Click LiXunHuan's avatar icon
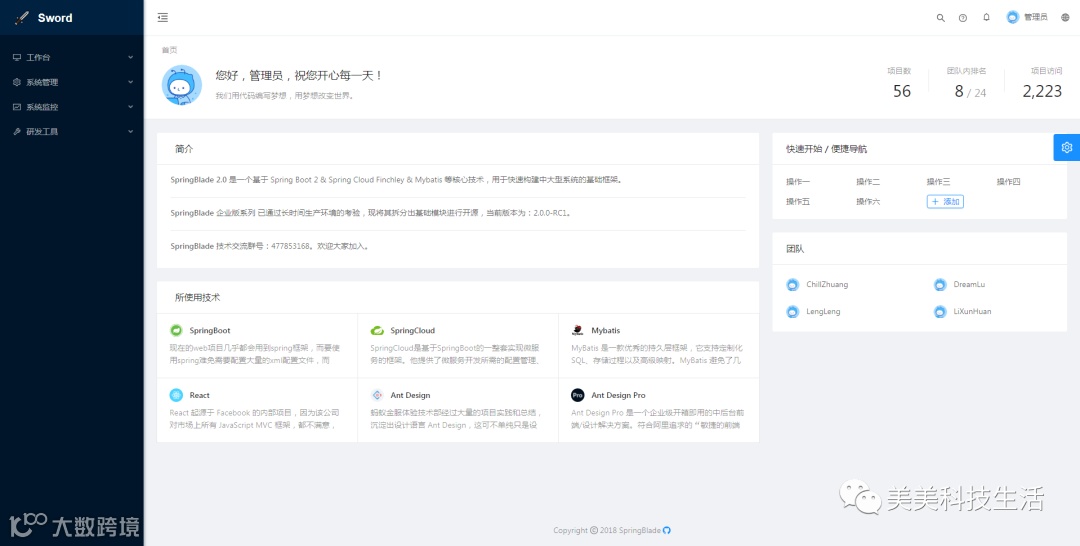1080x546 pixels. point(940,312)
